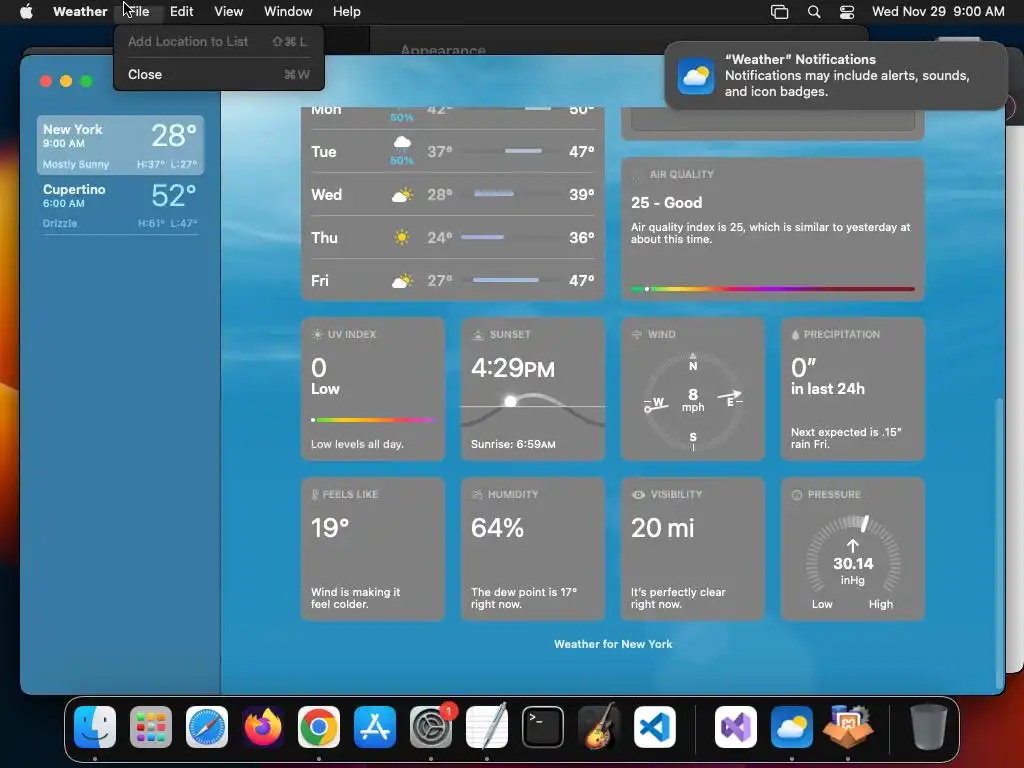Click the 20 mi visibility value
This screenshot has height=768, width=1024.
coord(662,528)
